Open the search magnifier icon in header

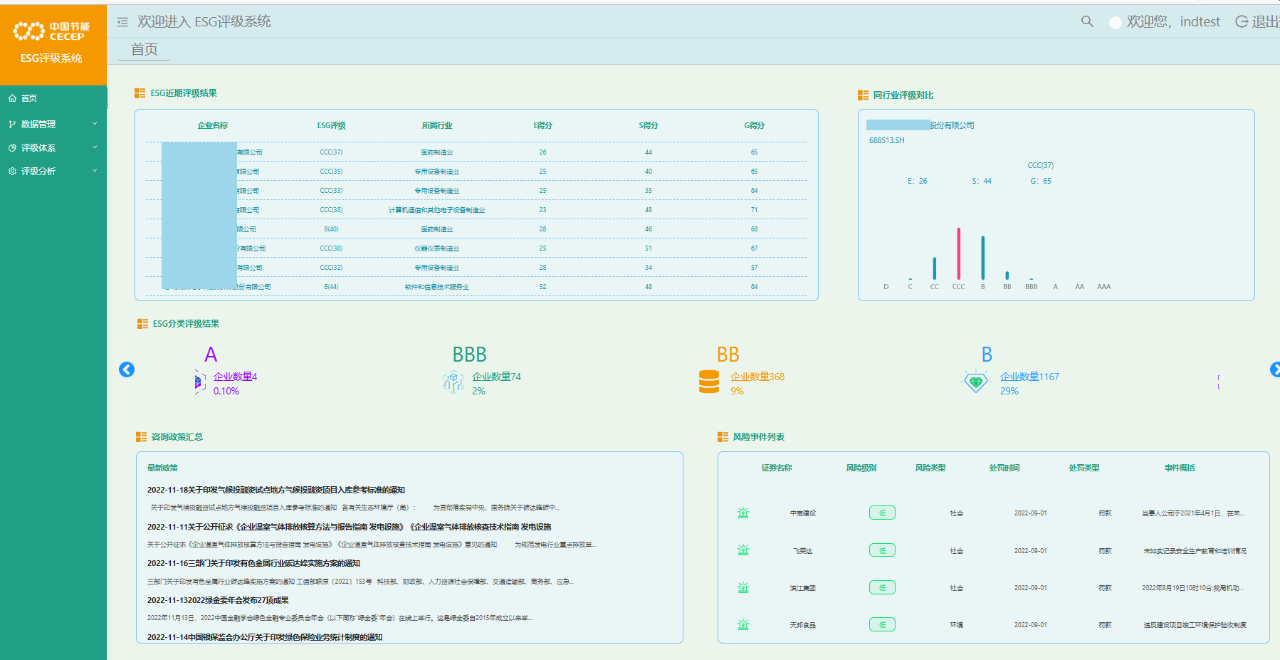(1087, 21)
